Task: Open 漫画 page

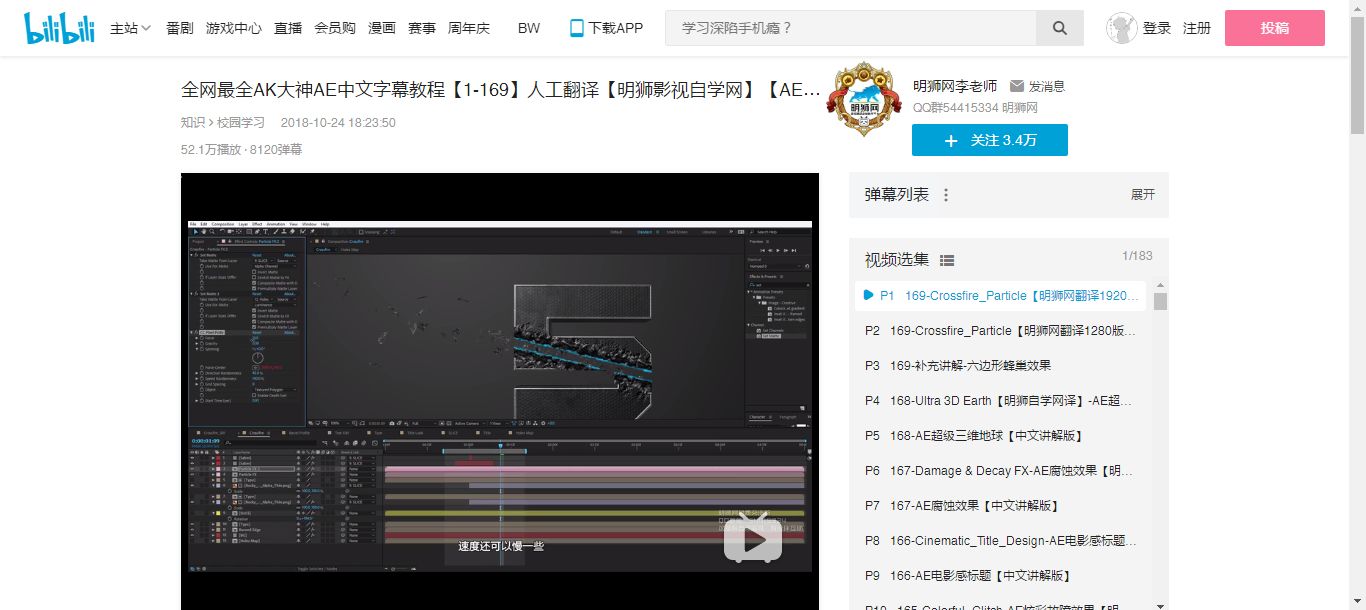Action: pyautogui.click(x=382, y=28)
